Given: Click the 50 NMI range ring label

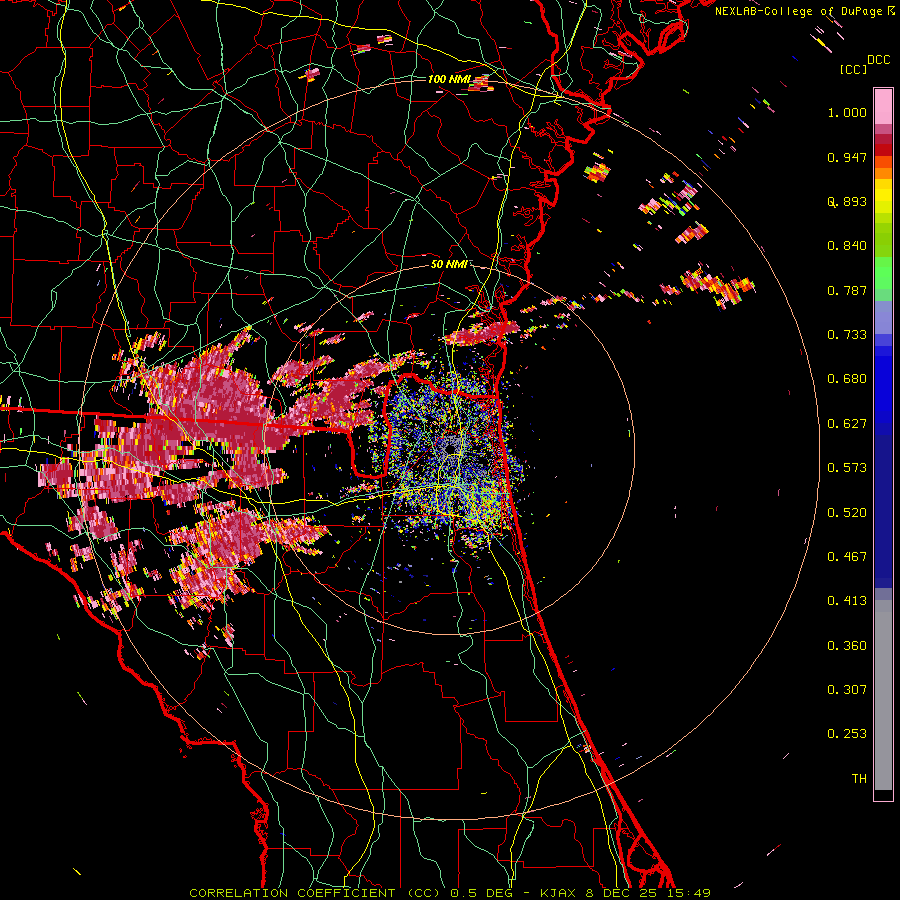Looking at the screenshot, I should tap(449, 264).
